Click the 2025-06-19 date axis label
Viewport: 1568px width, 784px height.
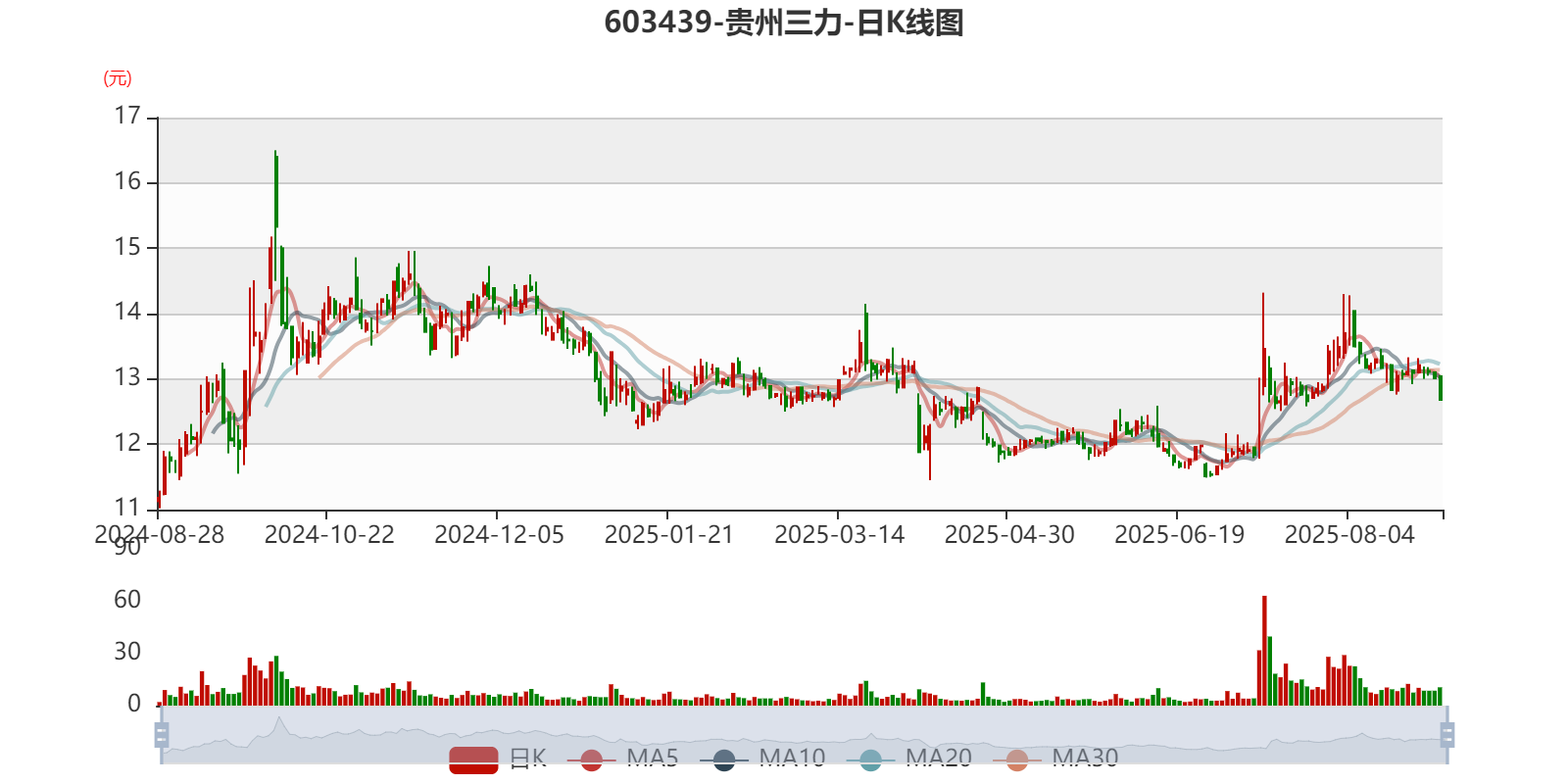pyautogui.click(x=1179, y=535)
